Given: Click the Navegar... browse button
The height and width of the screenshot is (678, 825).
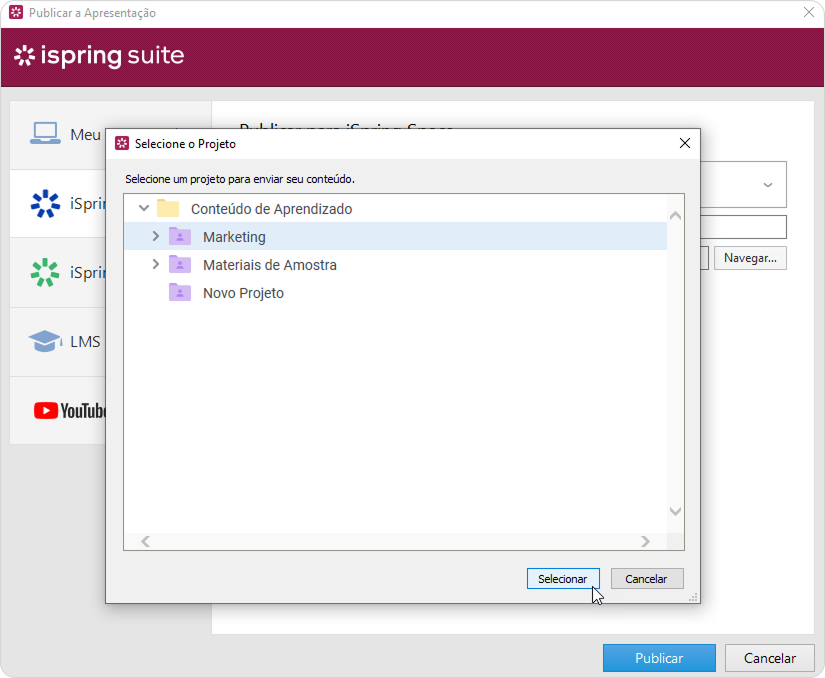Looking at the screenshot, I should coord(750,258).
